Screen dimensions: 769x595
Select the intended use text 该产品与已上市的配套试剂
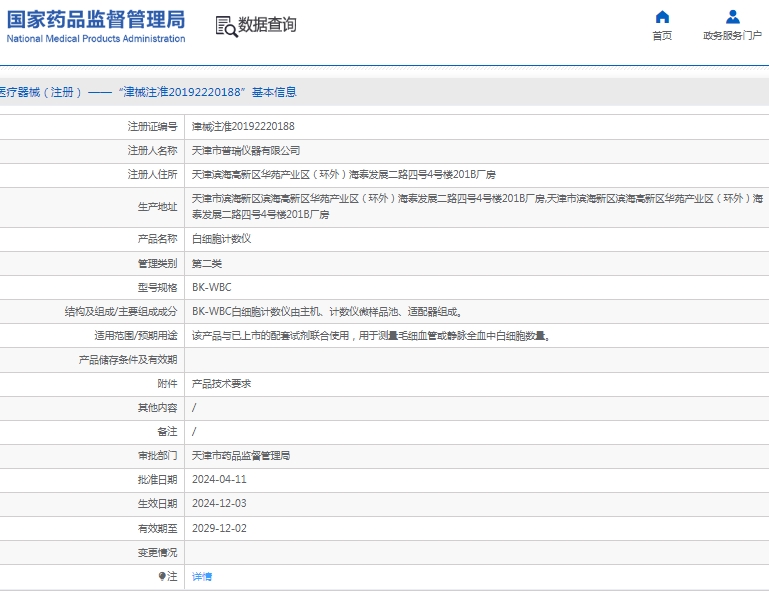(x=371, y=336)
